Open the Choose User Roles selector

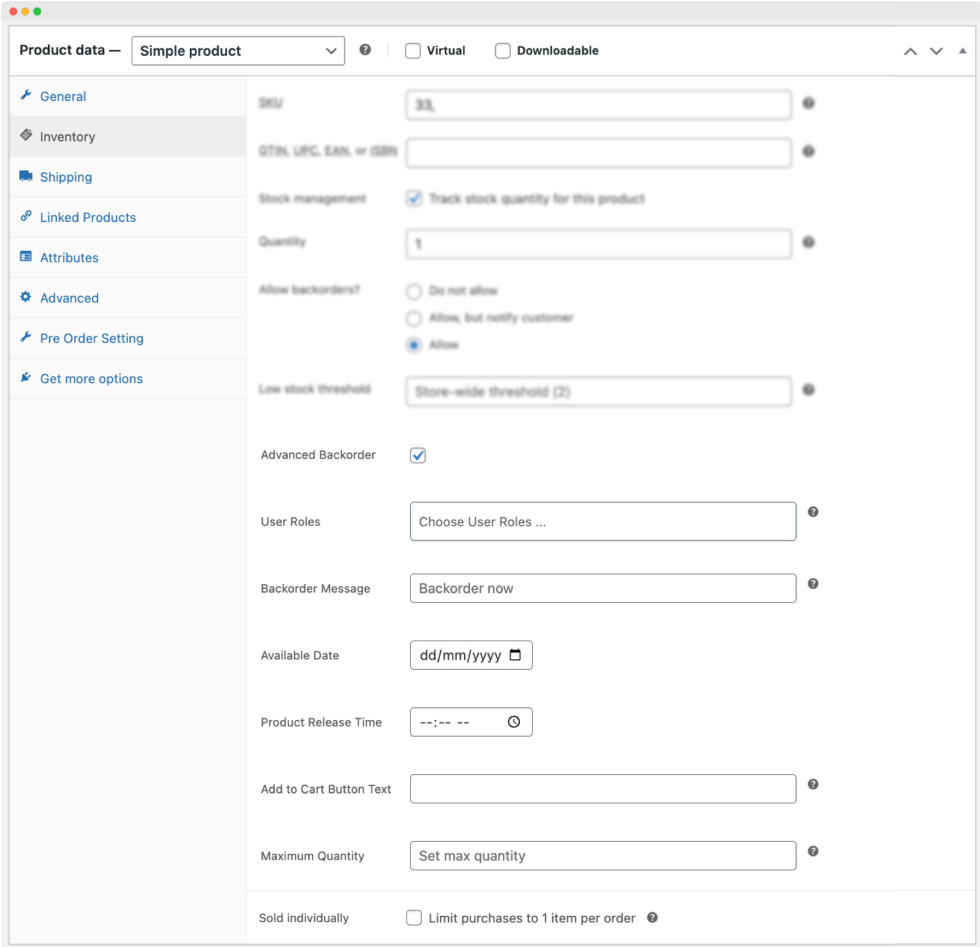[603, 522]
